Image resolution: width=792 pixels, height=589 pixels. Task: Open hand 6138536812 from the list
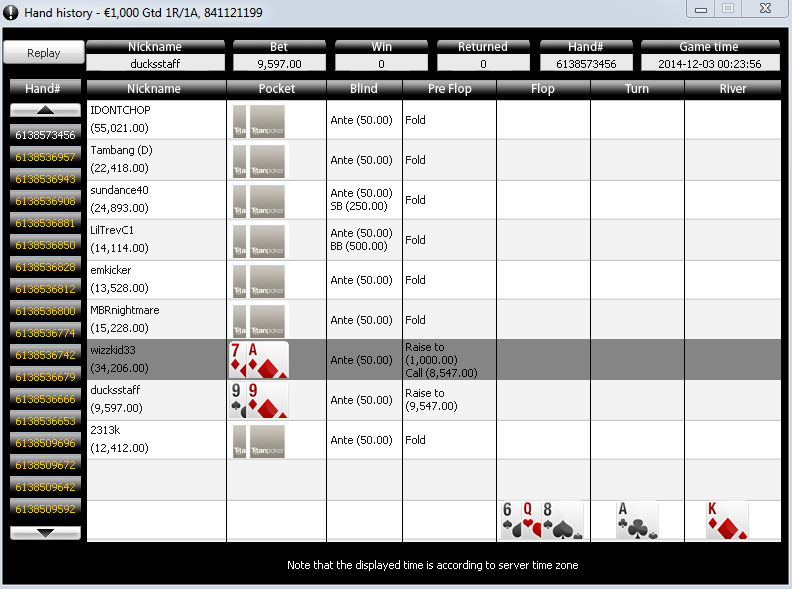(45, 289)
